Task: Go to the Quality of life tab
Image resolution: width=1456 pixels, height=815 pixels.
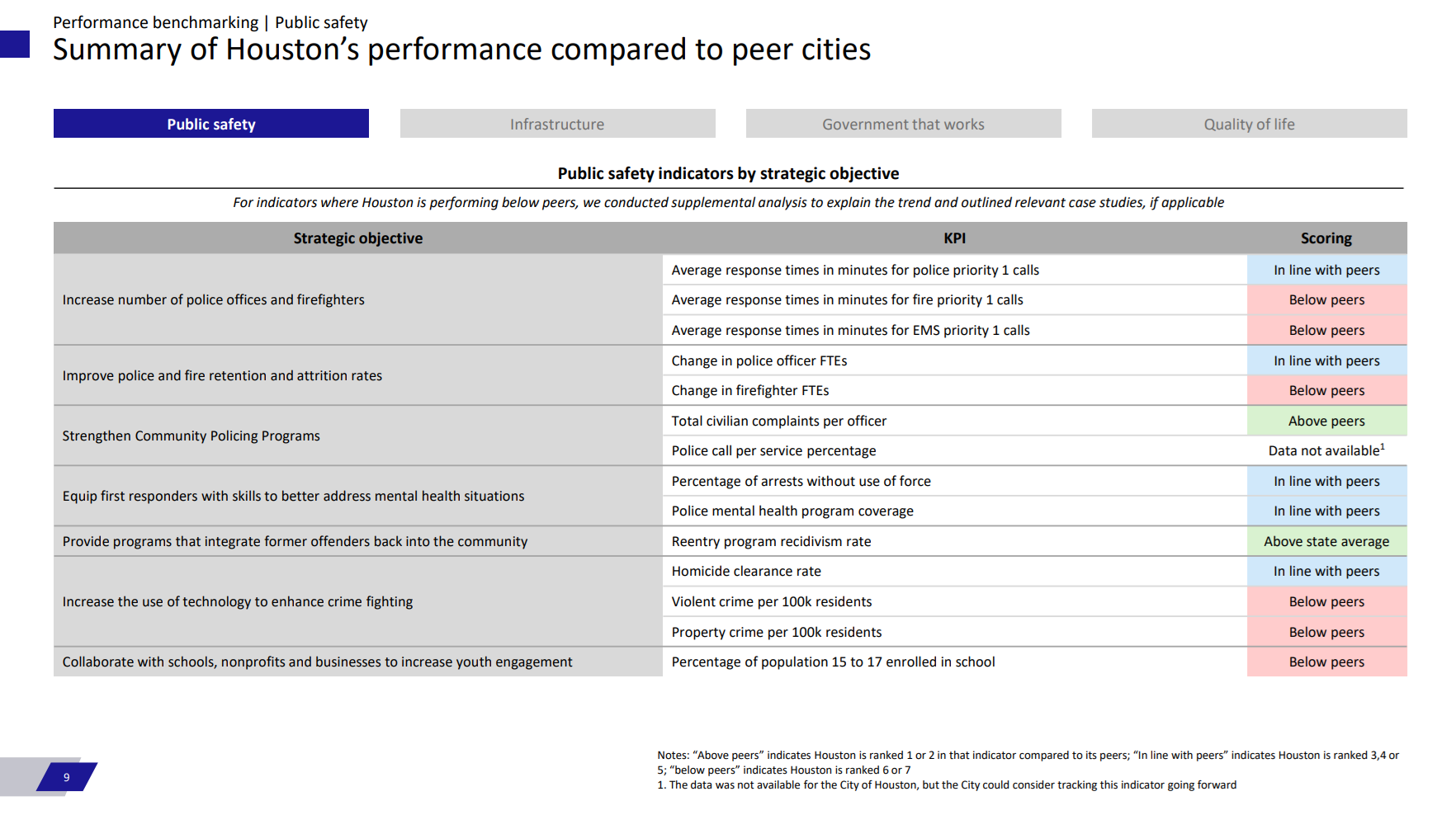Action: [x=1249, y=124]
